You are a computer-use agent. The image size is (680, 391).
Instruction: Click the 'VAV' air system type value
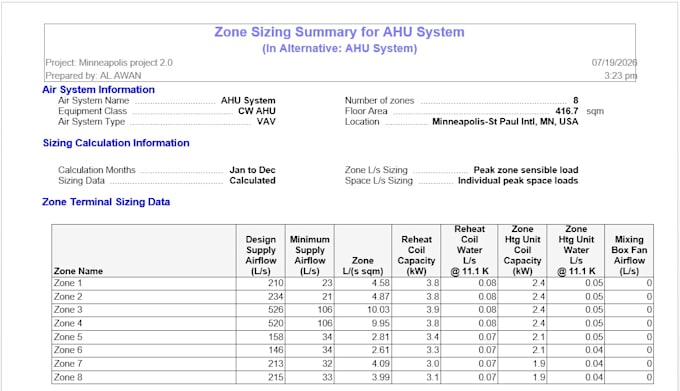click(266, 122)
